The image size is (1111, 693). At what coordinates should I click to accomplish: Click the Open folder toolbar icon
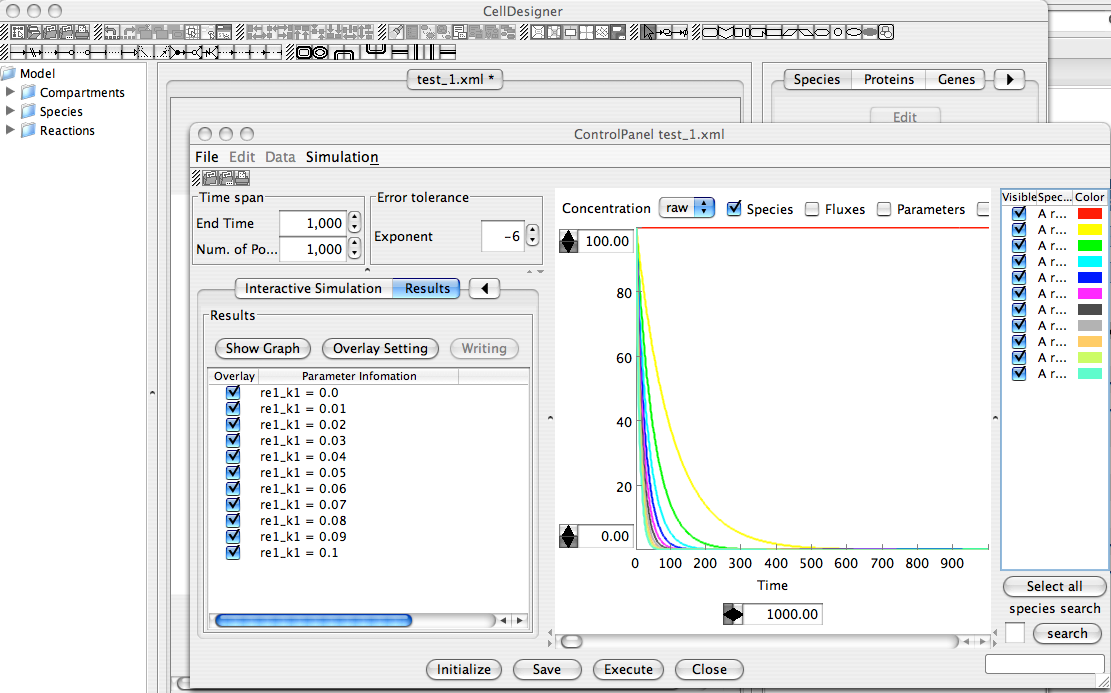[x=34, y=32]
